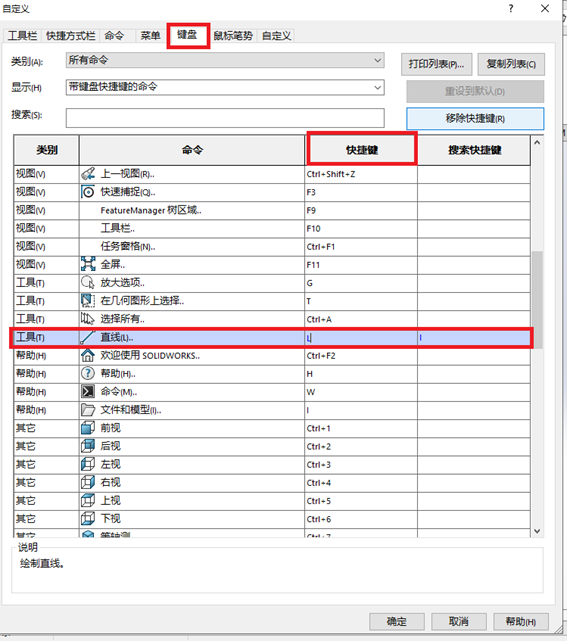Switch to the 工具栏 tab

(x=22, y=36)
